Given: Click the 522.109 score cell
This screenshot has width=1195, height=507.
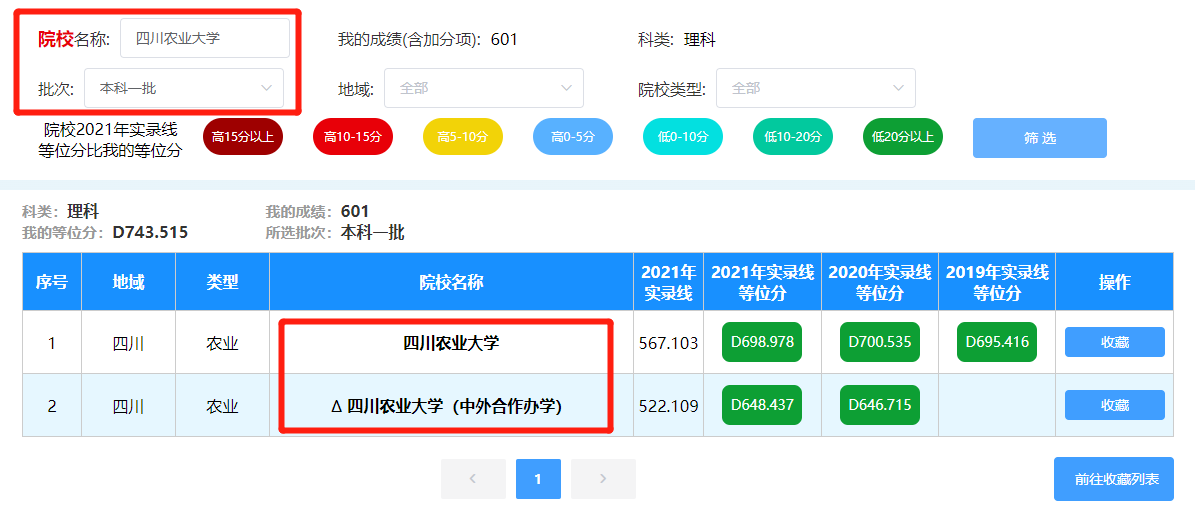Looking at the screenshot, I should [x=668, y=406].
